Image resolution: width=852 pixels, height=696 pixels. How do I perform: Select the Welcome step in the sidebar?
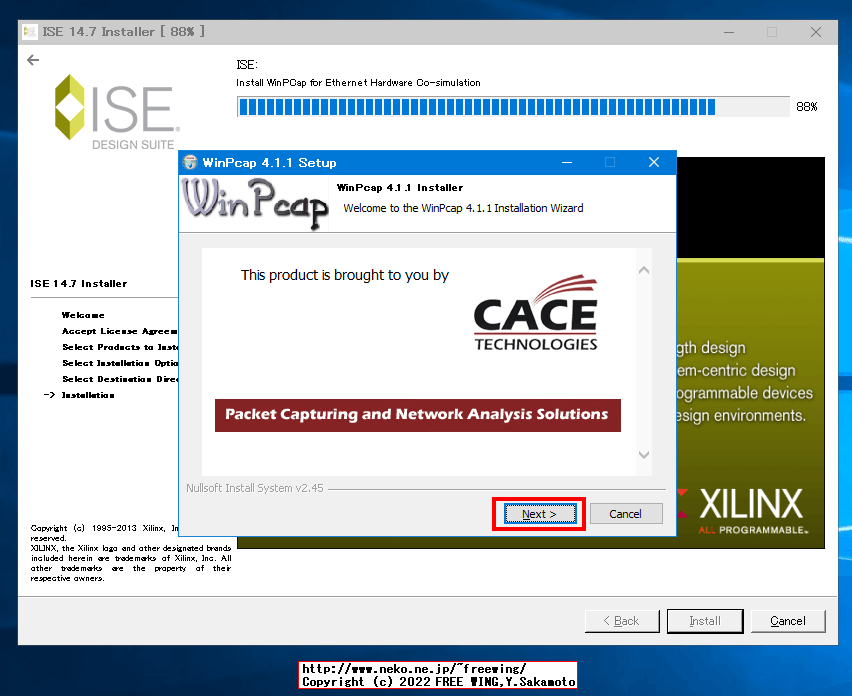(83, 314)
